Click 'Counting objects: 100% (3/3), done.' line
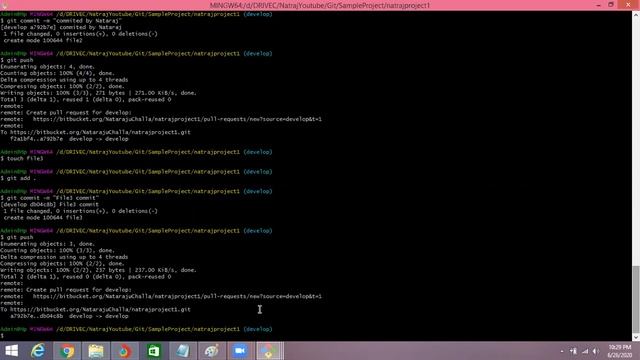 pos(58,250)
